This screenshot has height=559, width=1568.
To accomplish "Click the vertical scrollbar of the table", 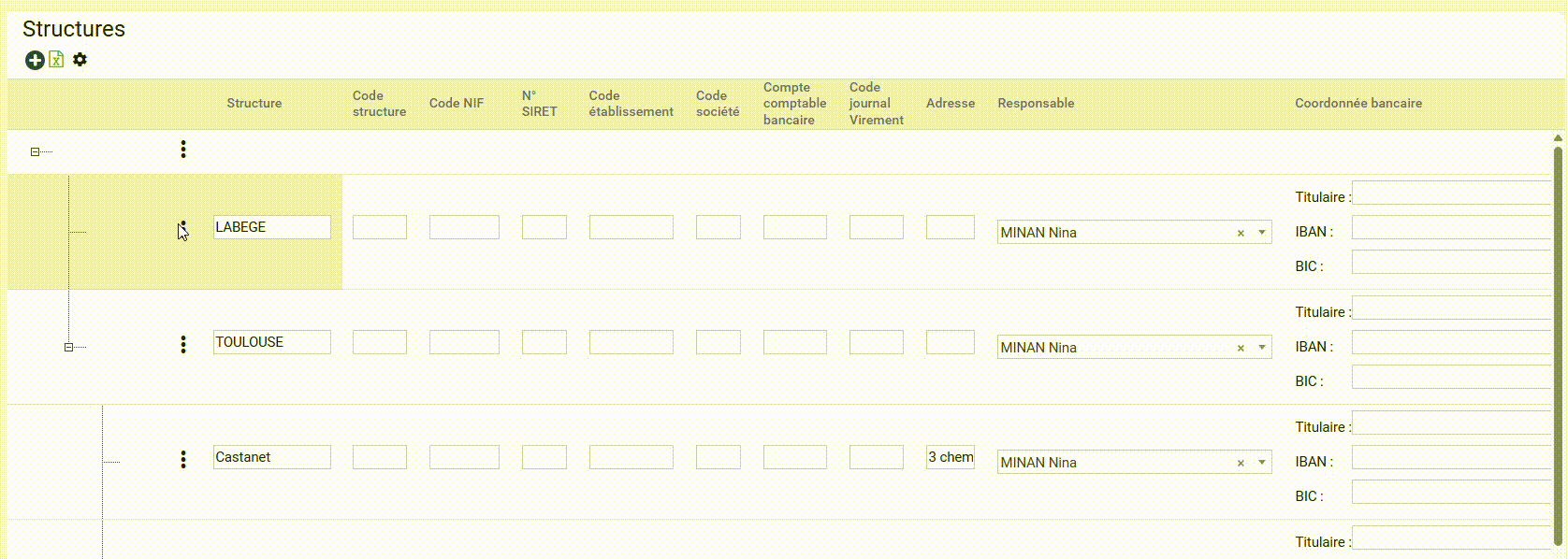I will (x=1558, y=337).
